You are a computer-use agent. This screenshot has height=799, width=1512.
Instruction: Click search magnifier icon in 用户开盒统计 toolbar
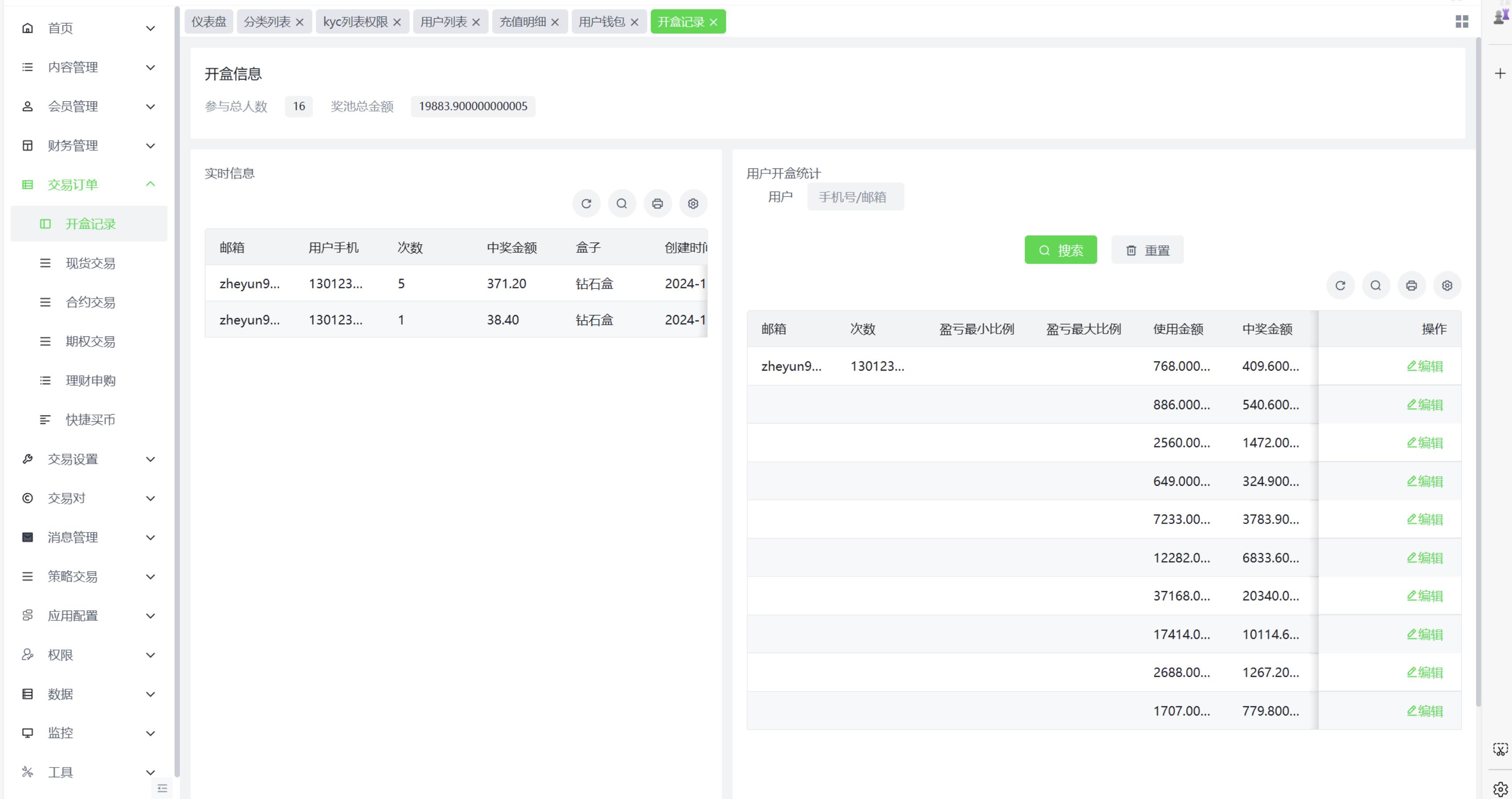[x=1375, y=285]
